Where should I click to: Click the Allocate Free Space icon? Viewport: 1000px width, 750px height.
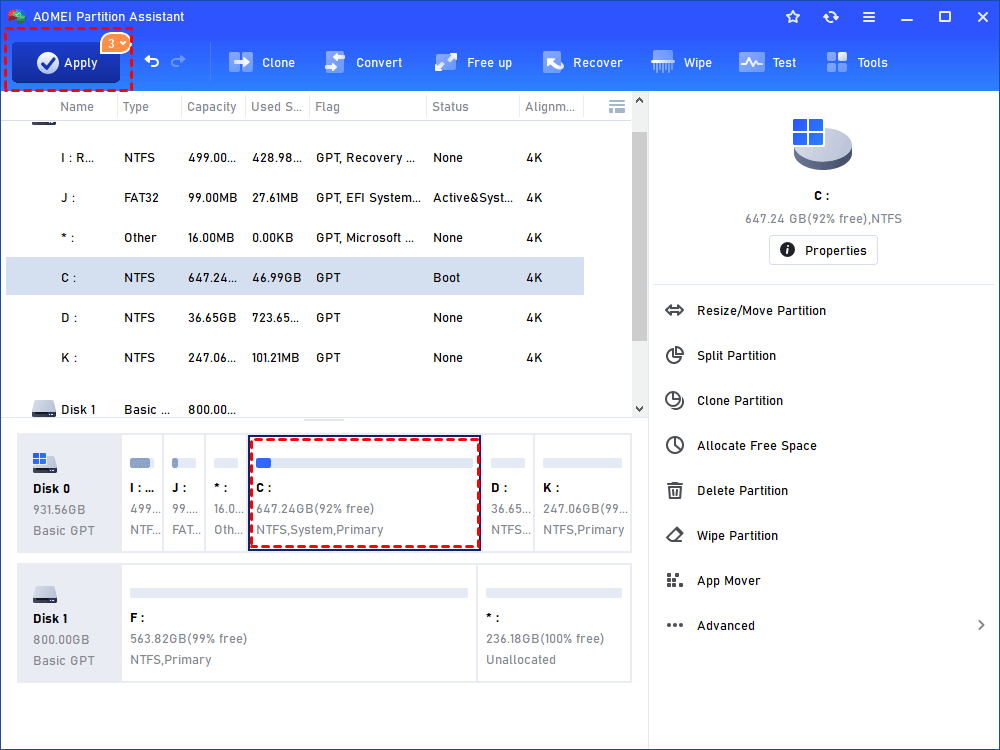coord(675,445)
